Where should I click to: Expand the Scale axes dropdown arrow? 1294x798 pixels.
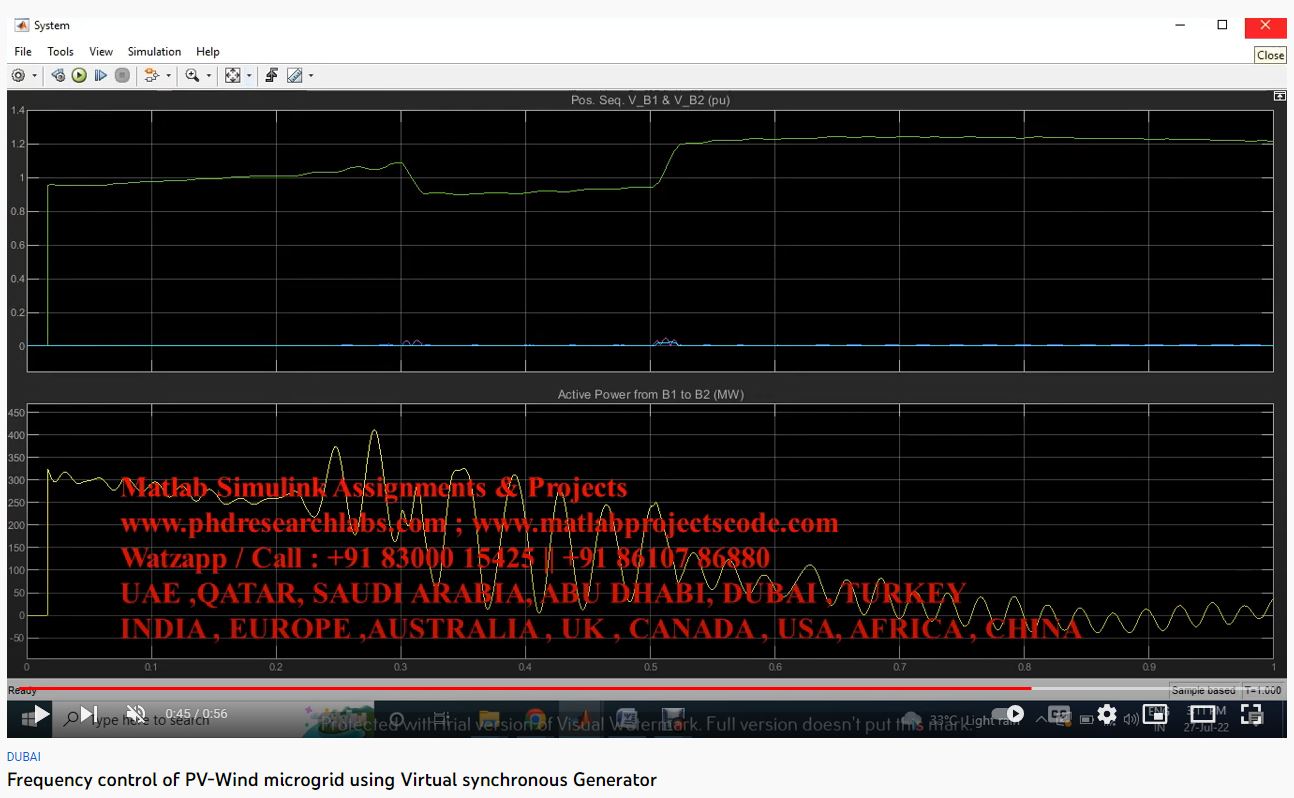click(249, 76)
